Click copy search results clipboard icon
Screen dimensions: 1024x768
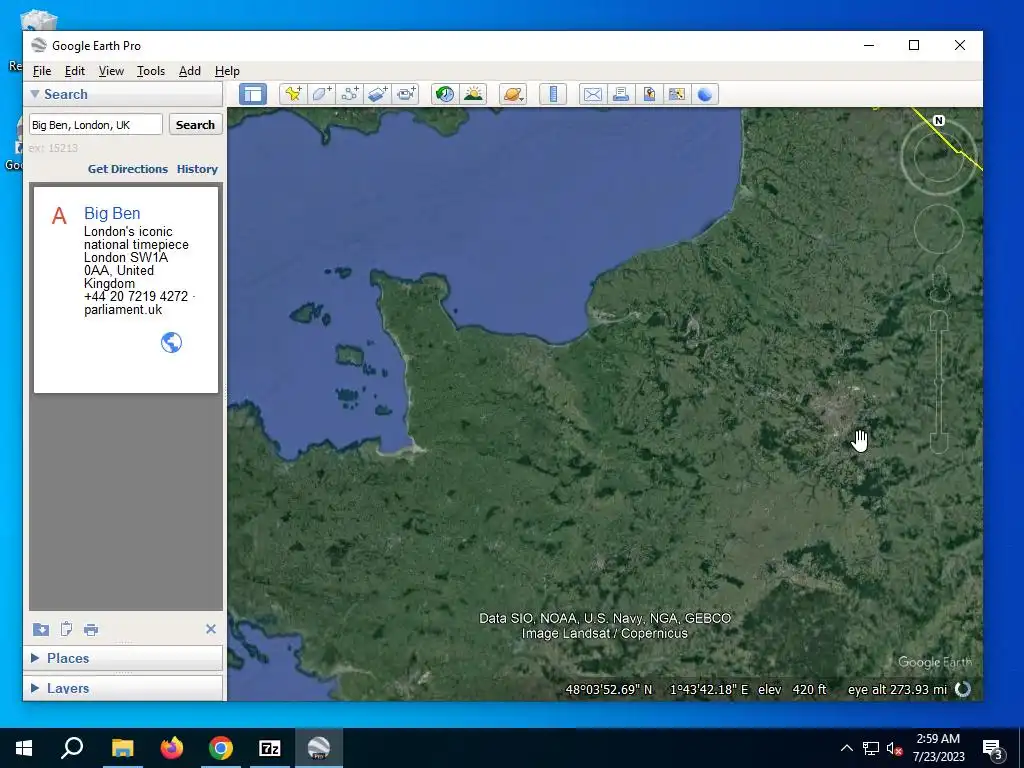[x=66, y=629]
